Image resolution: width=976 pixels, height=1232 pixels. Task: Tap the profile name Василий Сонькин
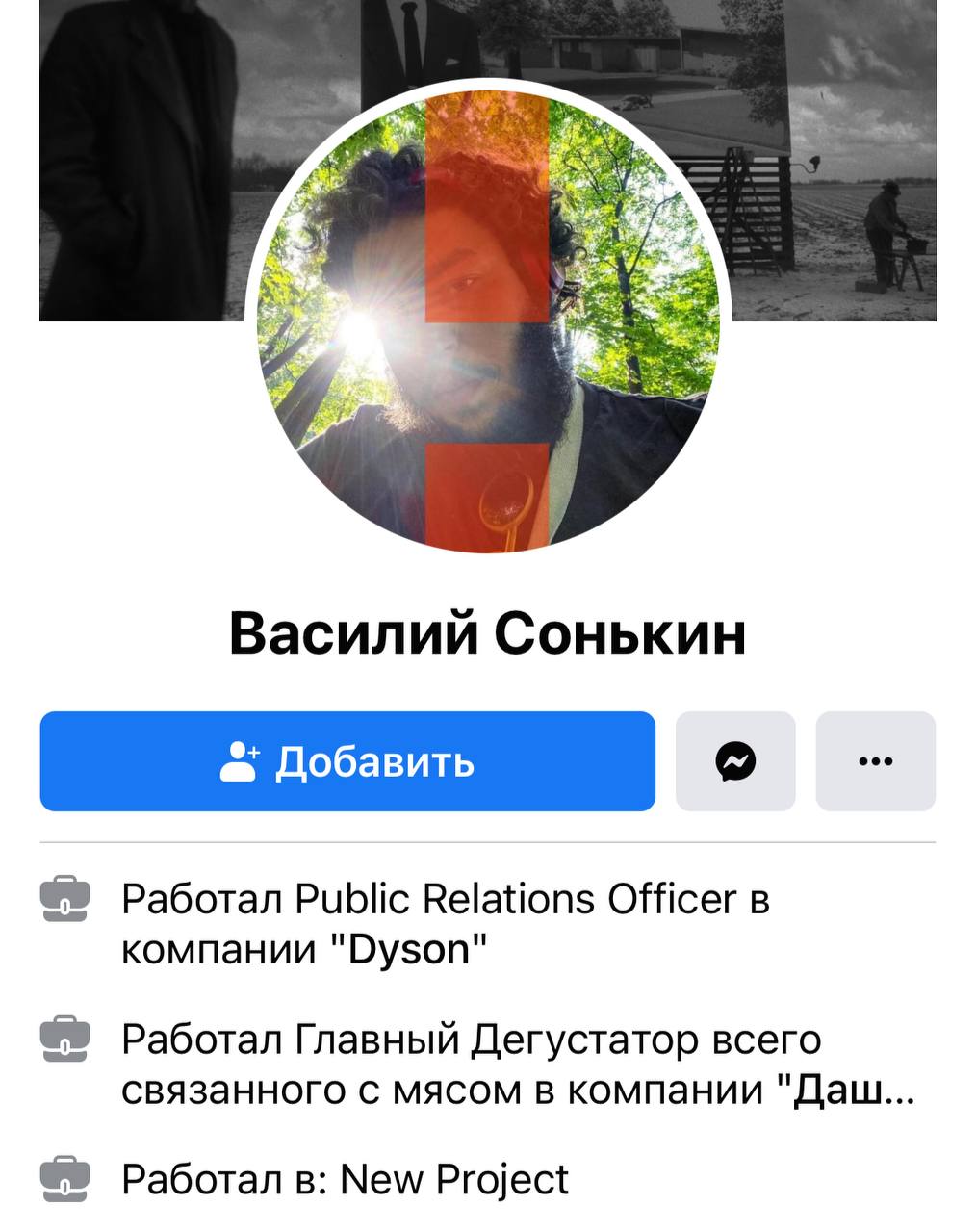coord(488,633)
